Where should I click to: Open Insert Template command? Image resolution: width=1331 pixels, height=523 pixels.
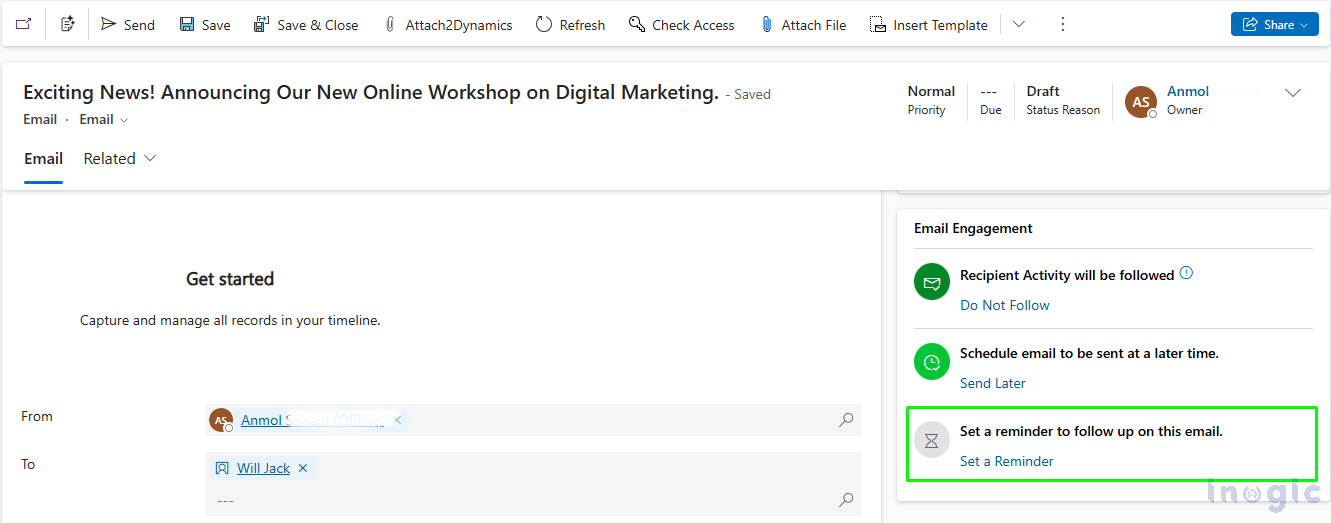929,24
